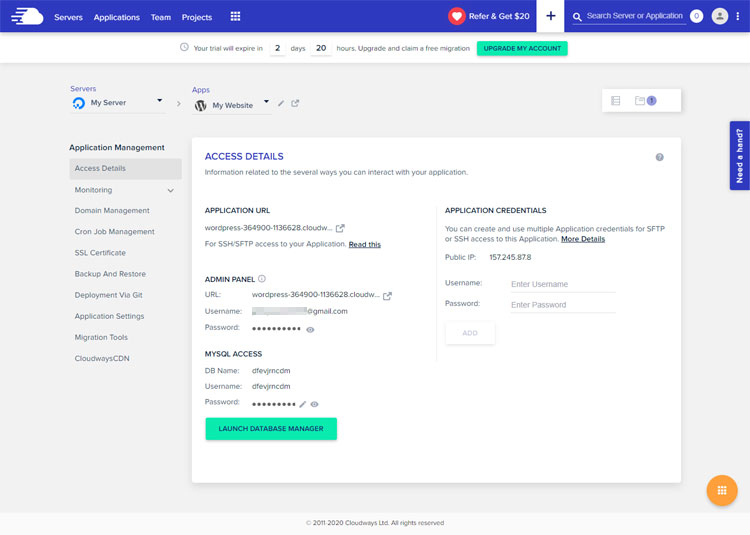
Task: Click the orange floating grid button
Action: [722, 490]
